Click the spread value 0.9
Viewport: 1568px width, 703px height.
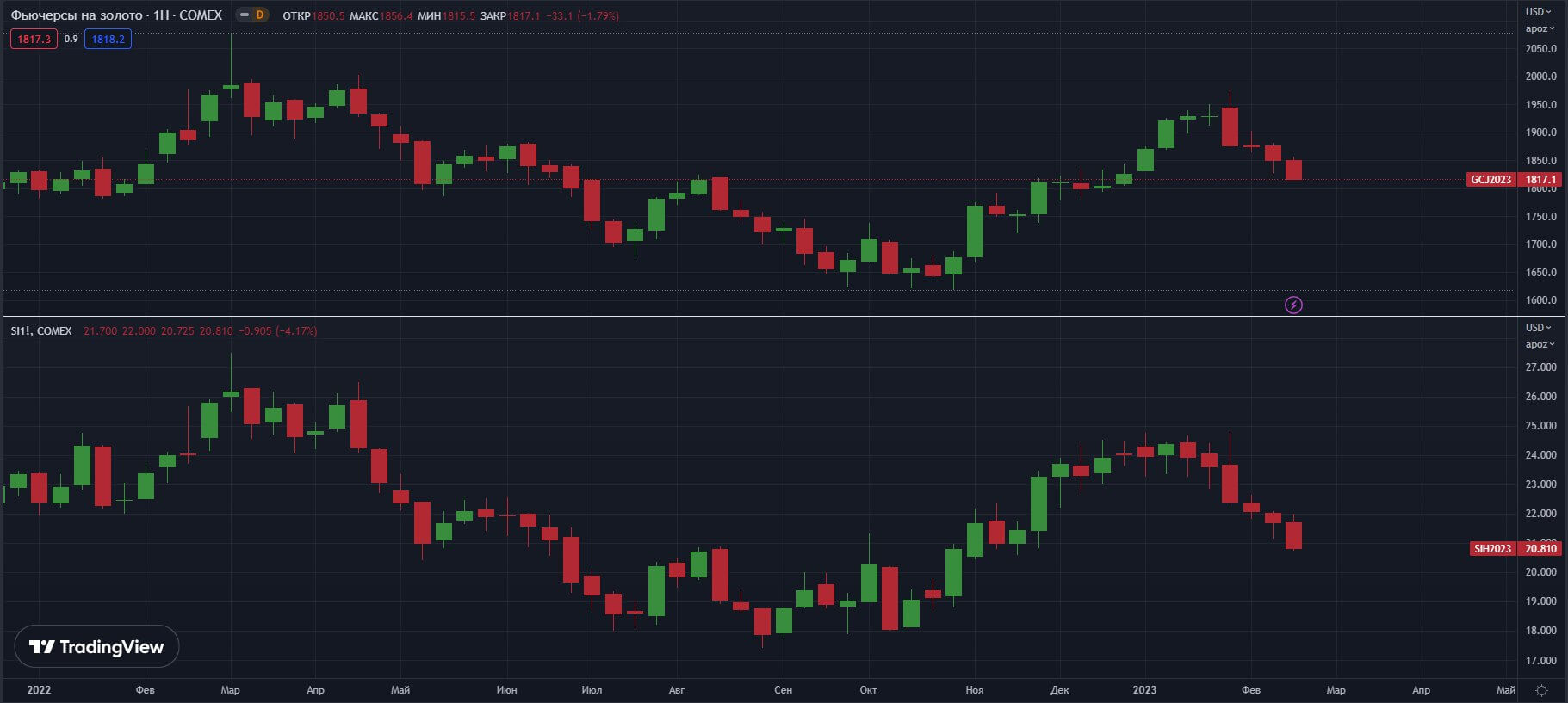[71, 39]
